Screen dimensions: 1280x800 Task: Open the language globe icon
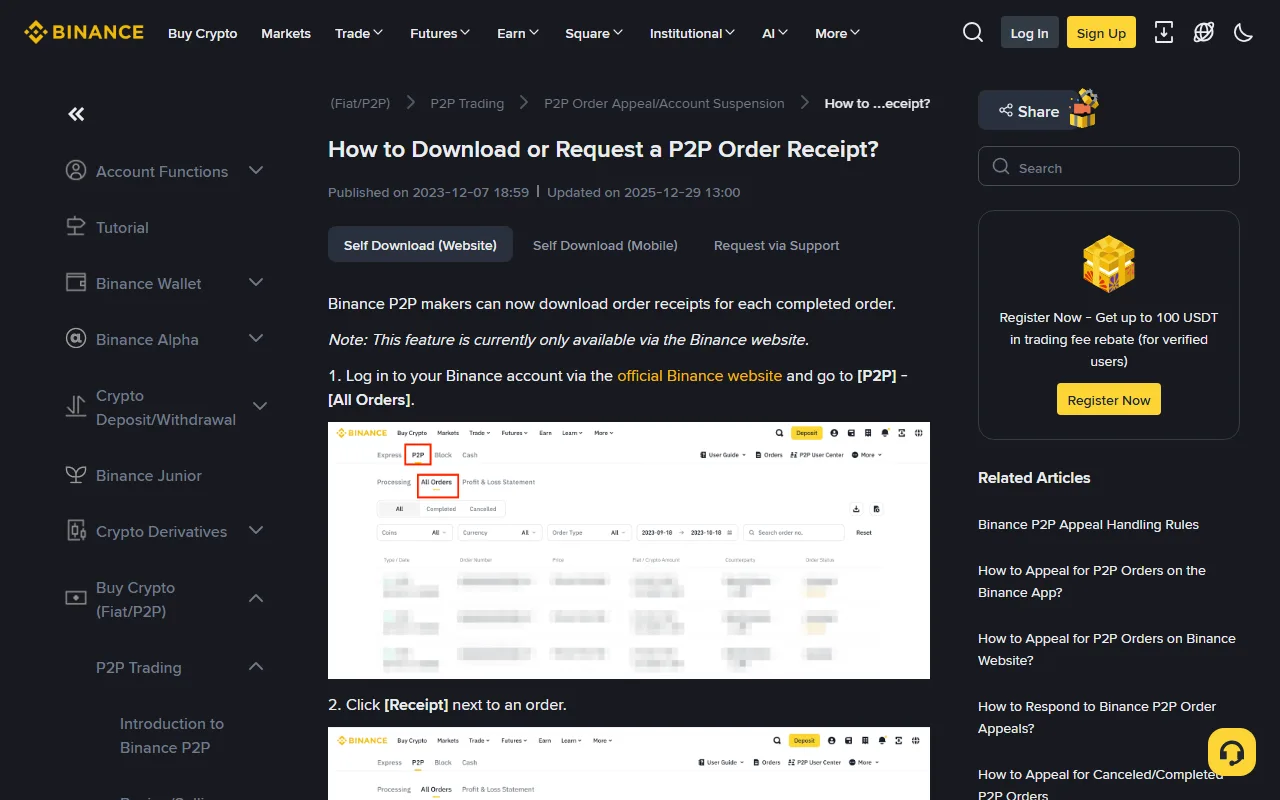tap(1204, 33)
